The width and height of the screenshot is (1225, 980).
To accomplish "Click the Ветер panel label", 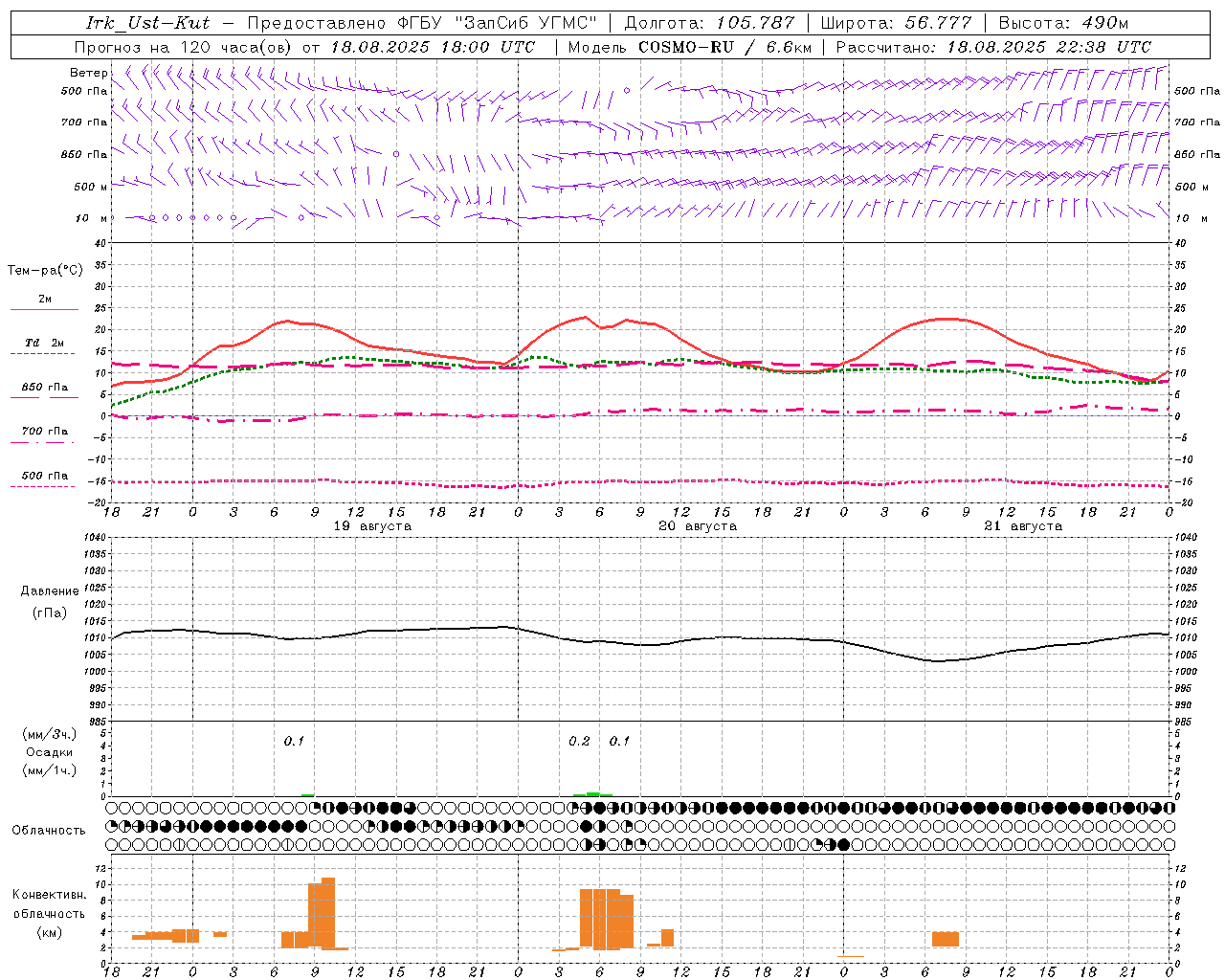I will (x=89, y=73).
